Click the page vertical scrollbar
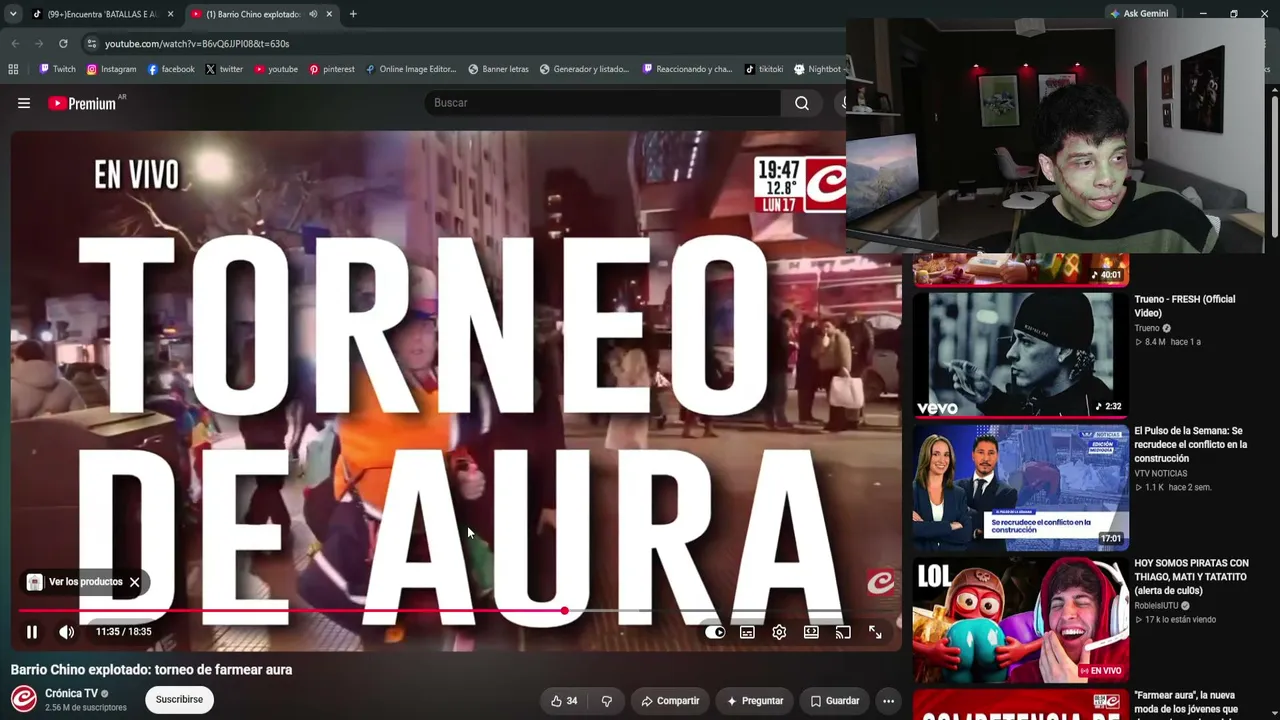Image resolution: width=1280 pixels, height=720 pixels. (x=1274, y=165)
